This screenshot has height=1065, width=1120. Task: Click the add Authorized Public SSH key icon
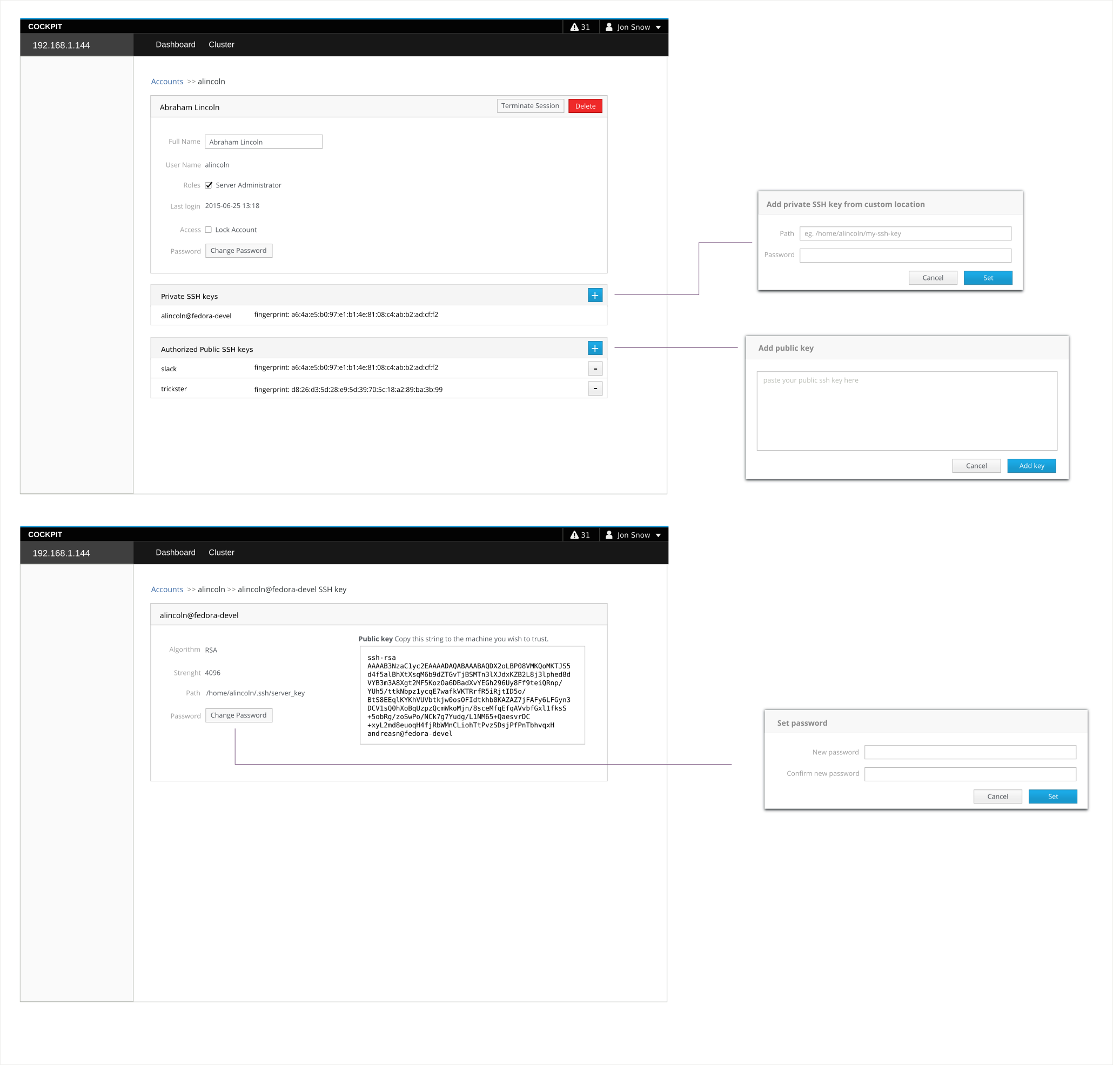[x=593, y=350]
